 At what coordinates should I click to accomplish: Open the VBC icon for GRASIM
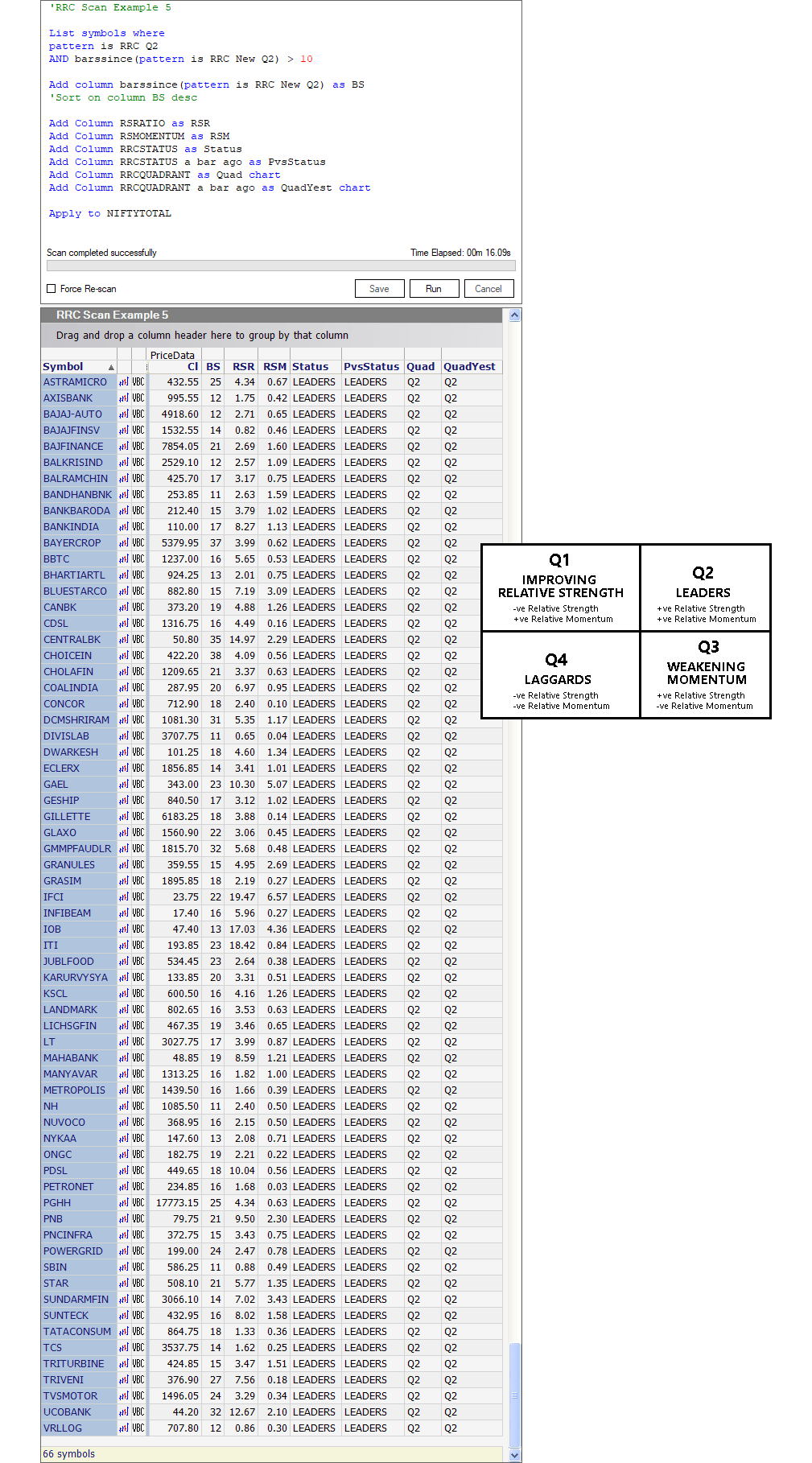(x=138, y=881)
